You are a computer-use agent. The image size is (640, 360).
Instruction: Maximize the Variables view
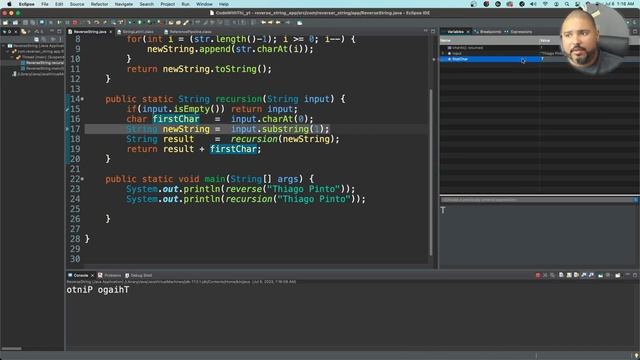click(635, 31)
